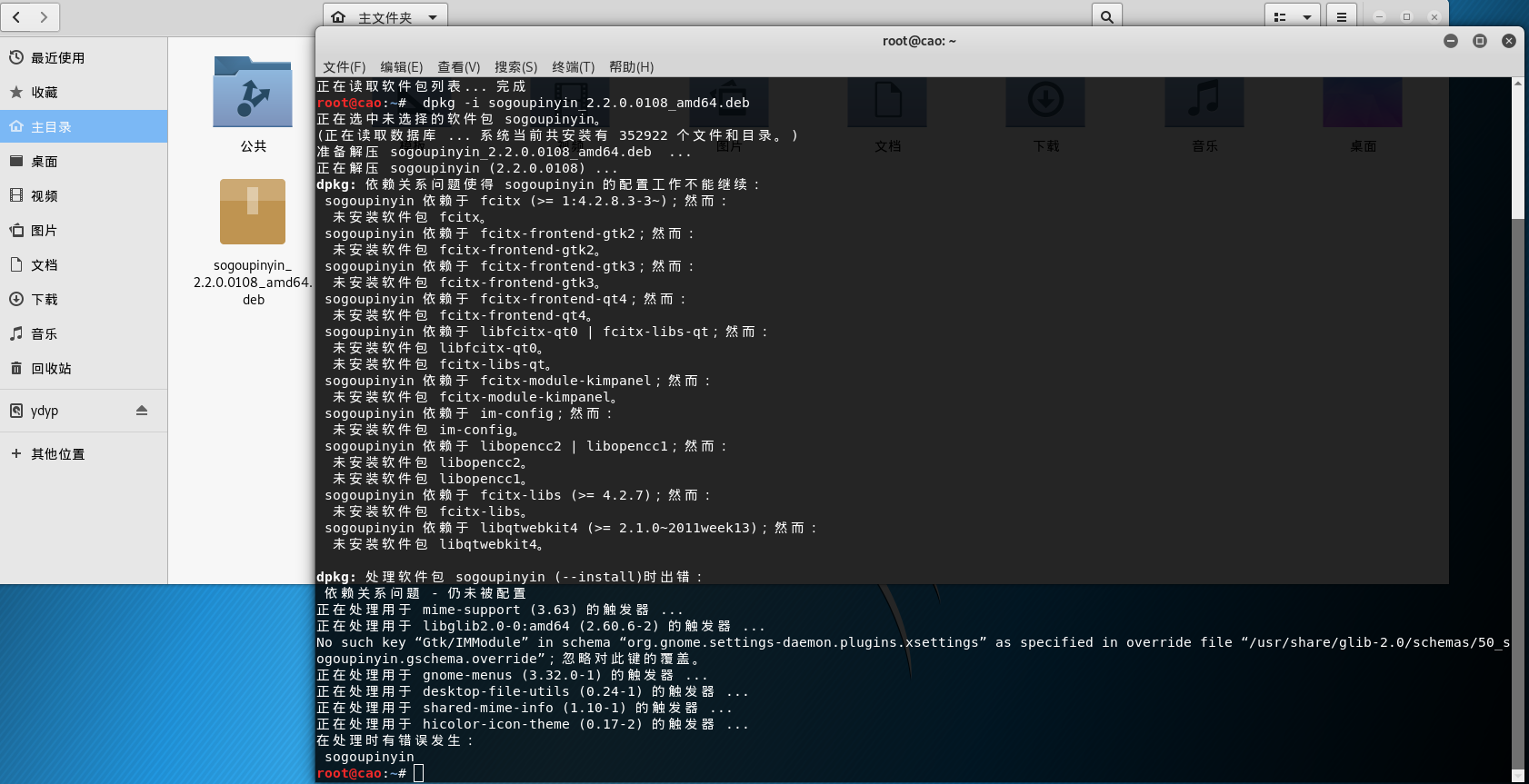Click the 未安装软件包 im-config line
The width and height of the screenshot is (1529, 784).
tap(425, 430)
